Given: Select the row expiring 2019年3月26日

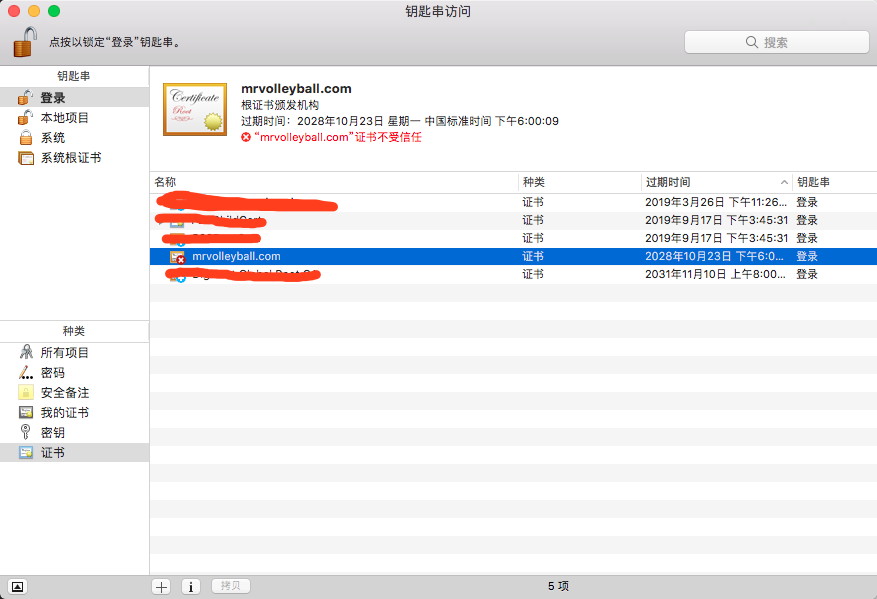Looking at the screenshot, I should pos(513,202).
